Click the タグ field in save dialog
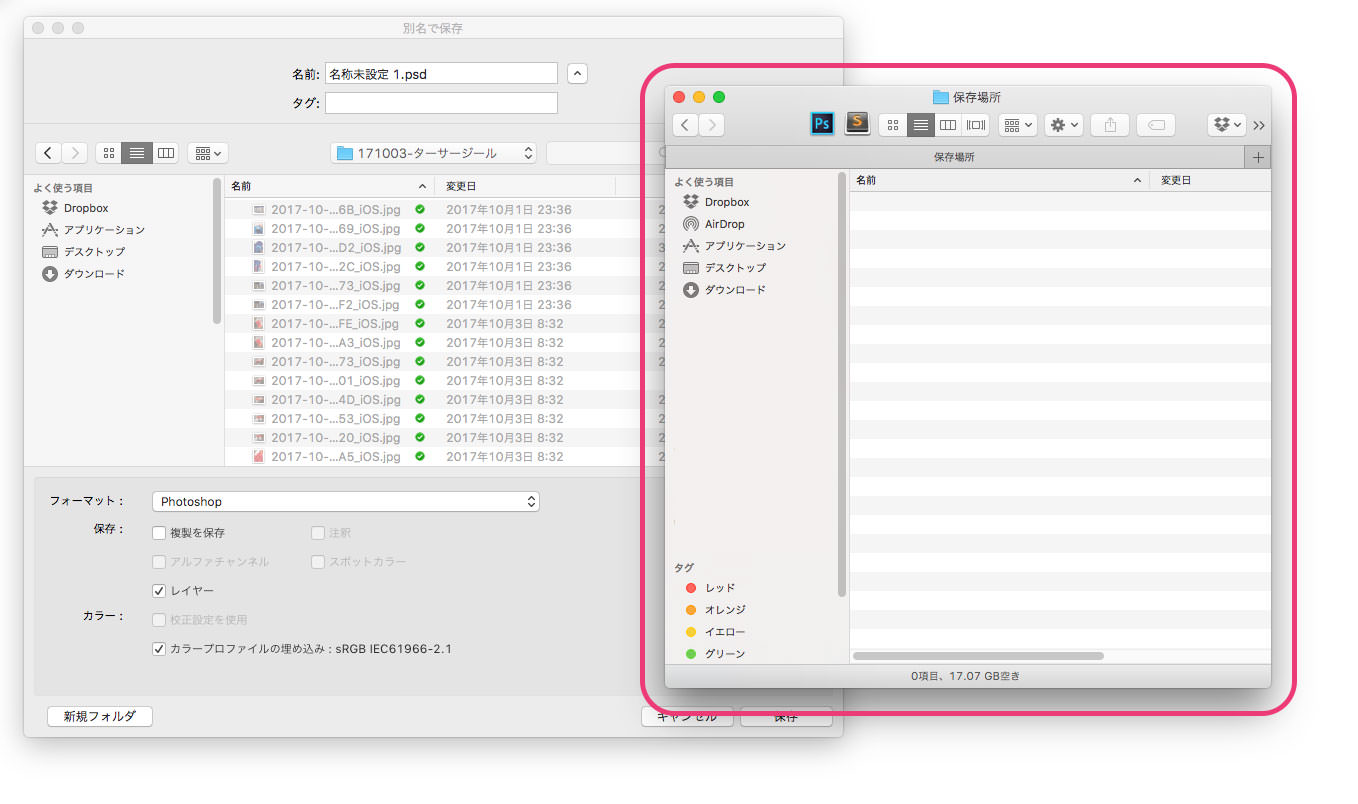The width and height of the screenshot is (1358, 804). 441,102
